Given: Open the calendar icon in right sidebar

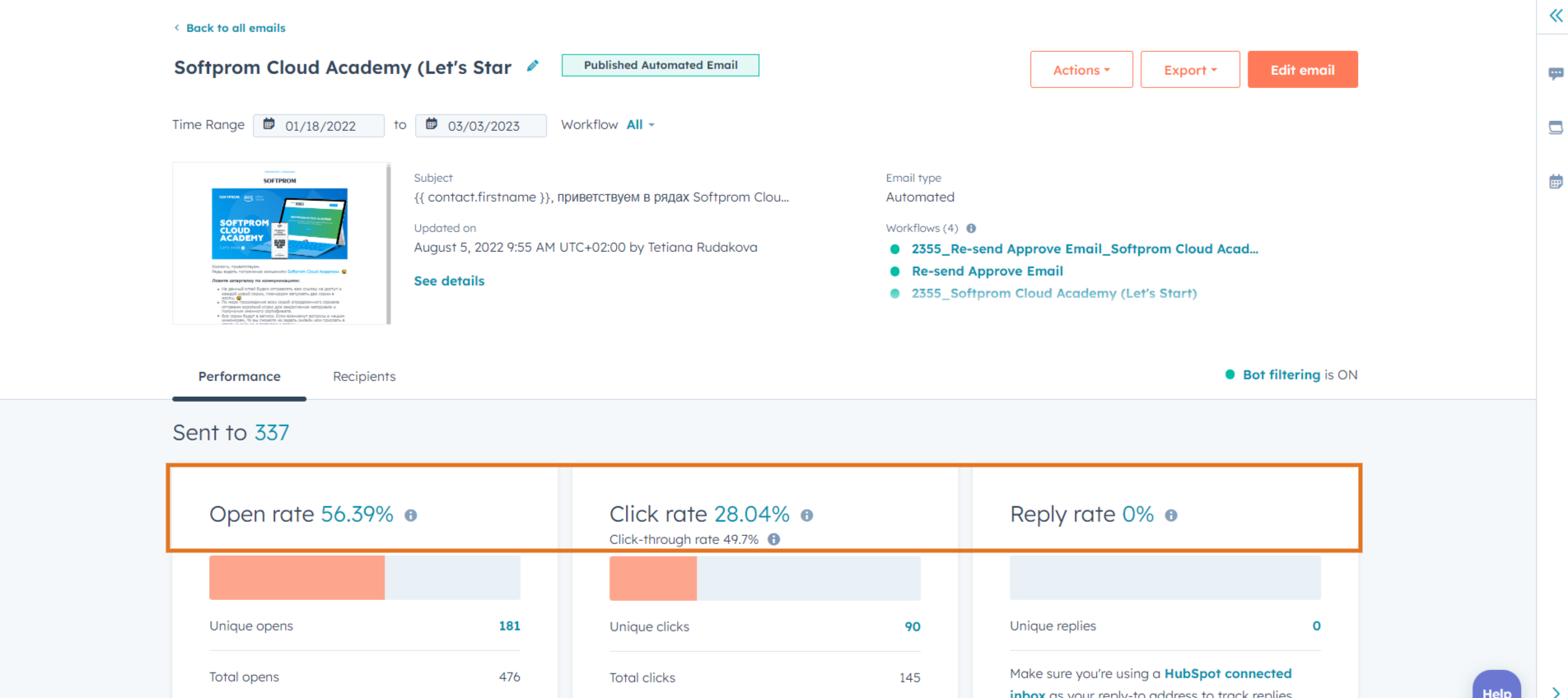Looking at the screenshot, I should pos(1556,182).
